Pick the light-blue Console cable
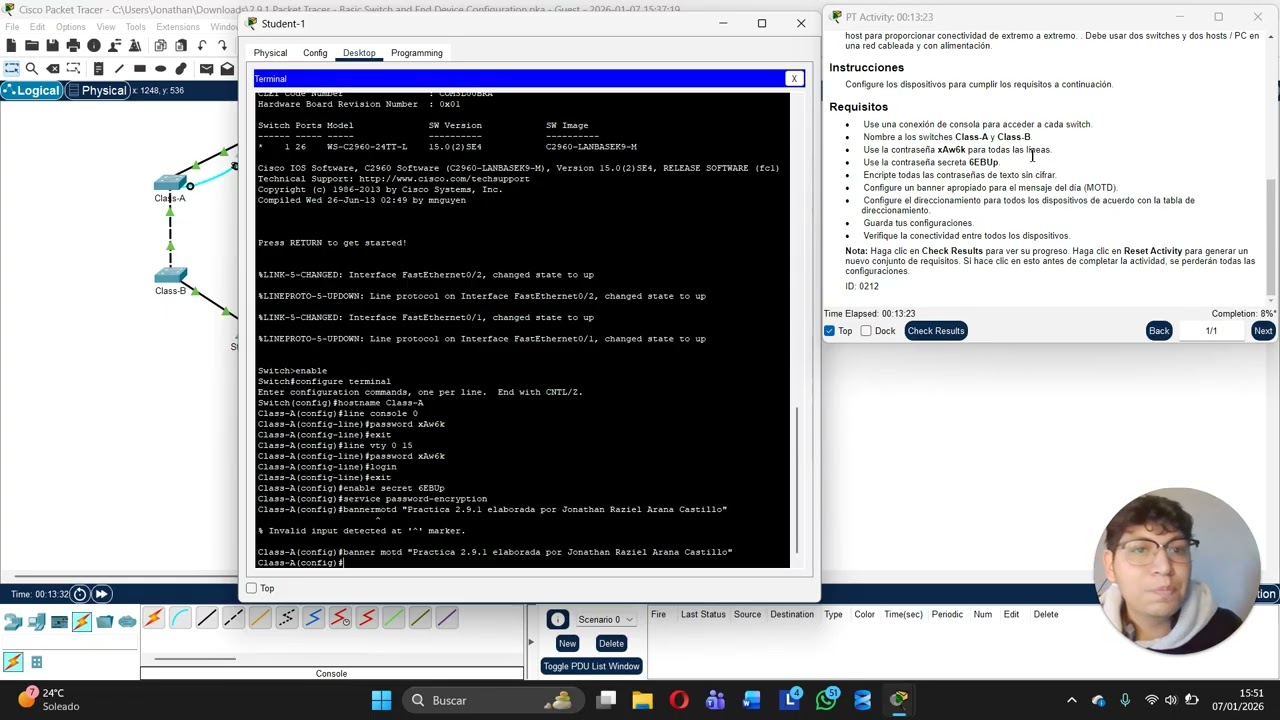 [180, 619]
